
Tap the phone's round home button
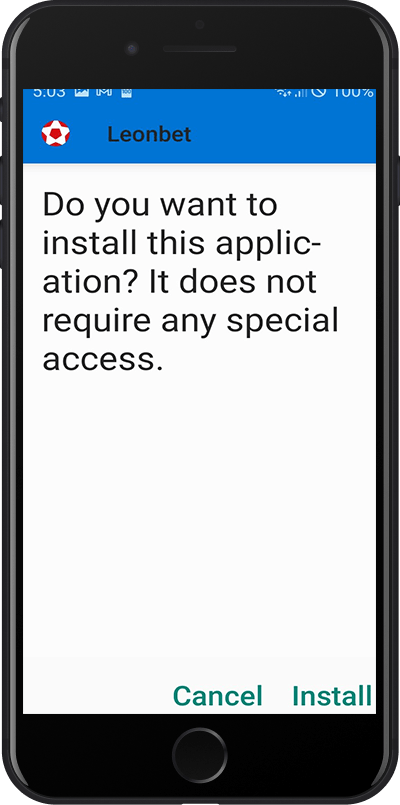tap(200, 755)
